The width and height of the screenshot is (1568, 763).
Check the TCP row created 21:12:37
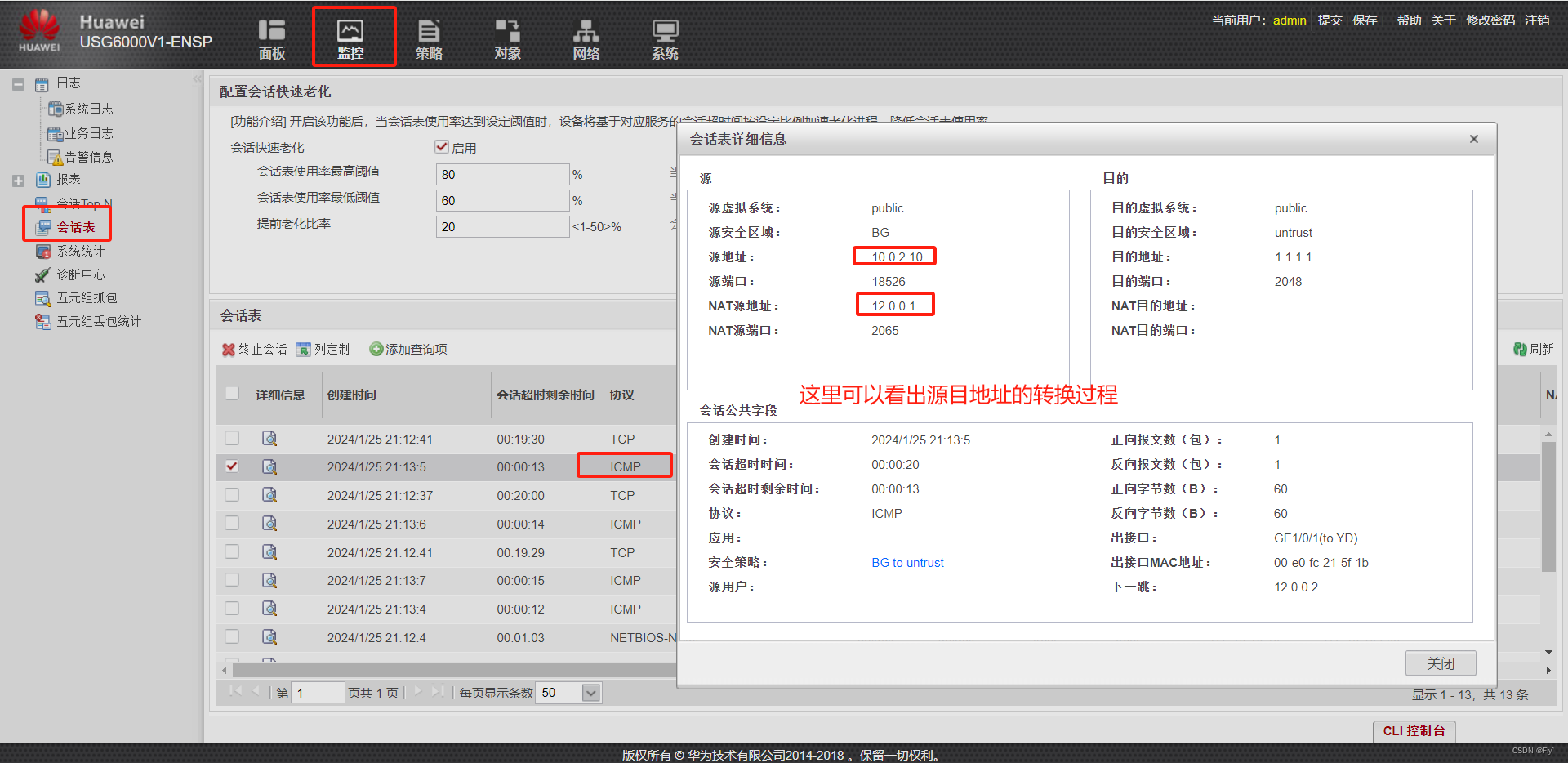click(x=232, y=494)
